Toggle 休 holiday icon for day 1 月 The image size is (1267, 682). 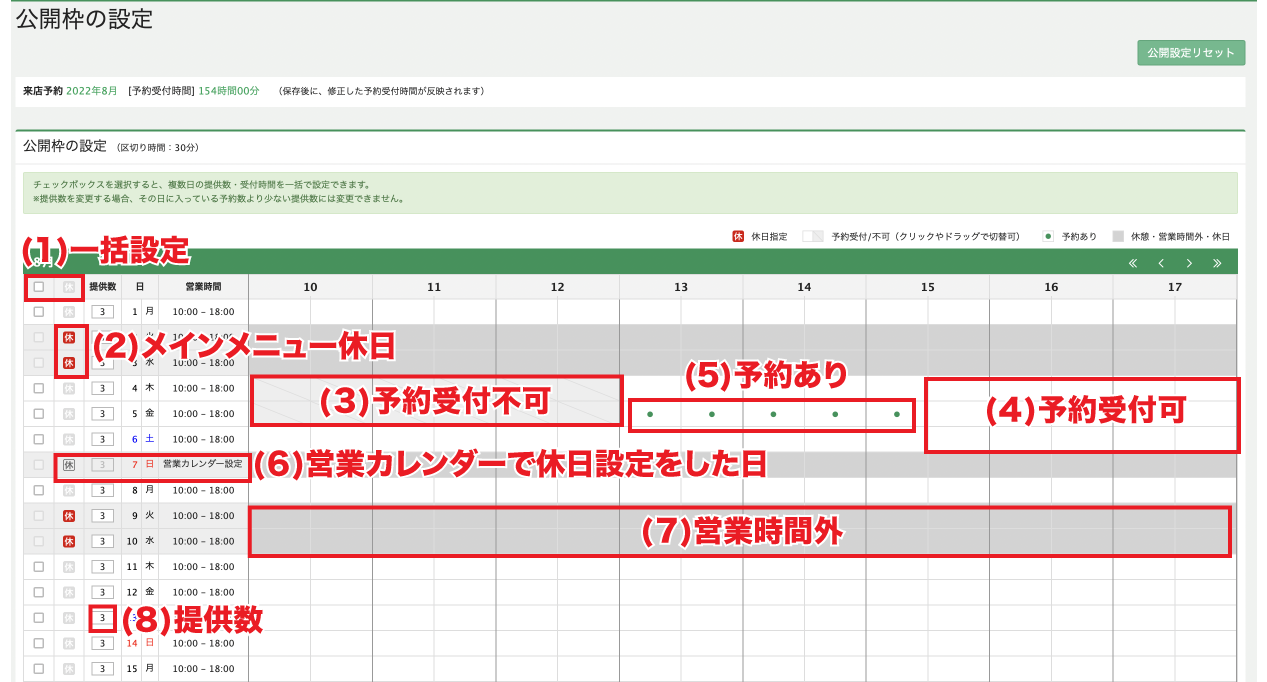69,312
